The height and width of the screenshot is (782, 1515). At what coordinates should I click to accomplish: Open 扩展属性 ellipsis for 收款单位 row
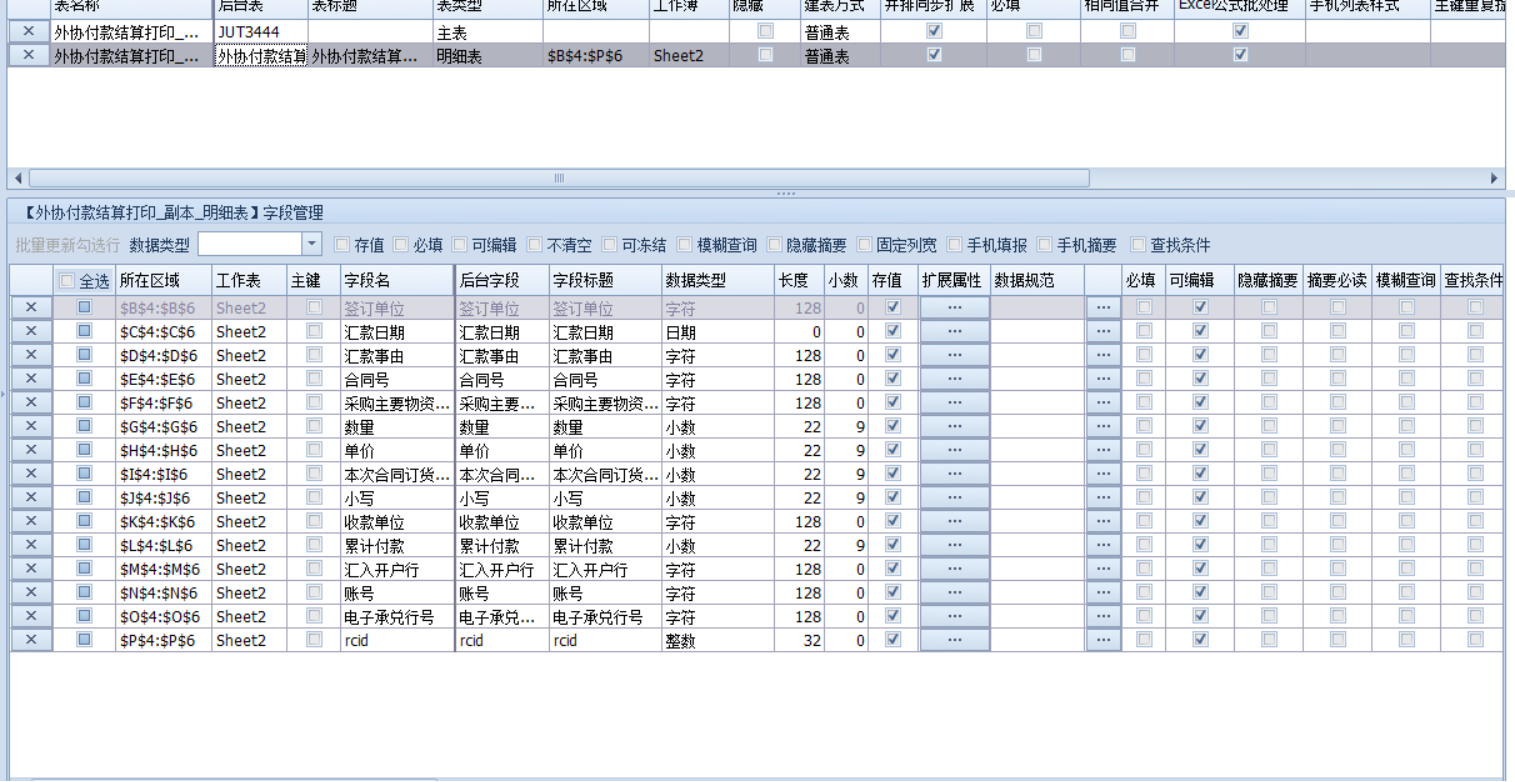(954, 522)
